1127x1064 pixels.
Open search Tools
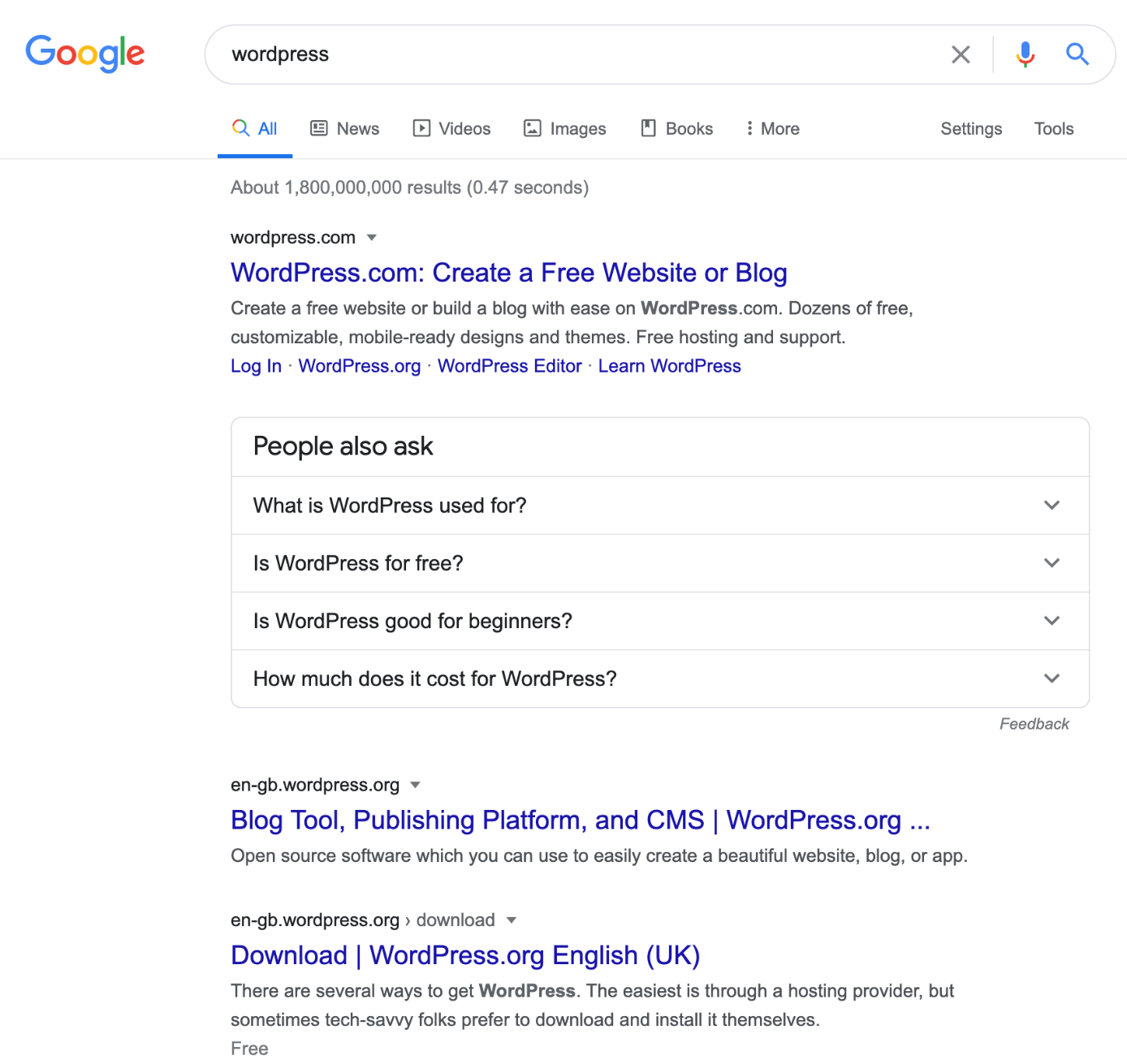[1054, 128]
